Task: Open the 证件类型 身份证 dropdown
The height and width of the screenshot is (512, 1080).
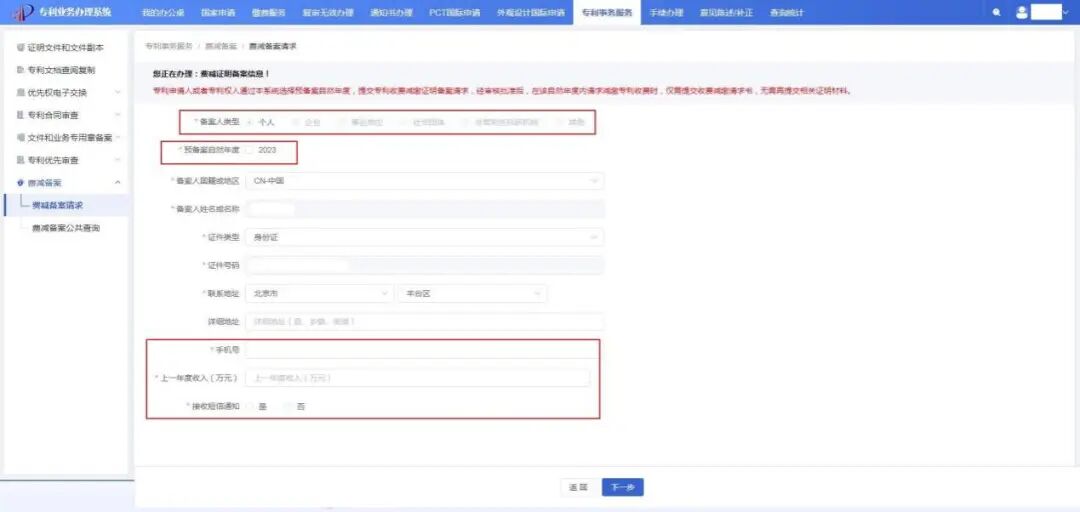Action: tap(424, 237)
